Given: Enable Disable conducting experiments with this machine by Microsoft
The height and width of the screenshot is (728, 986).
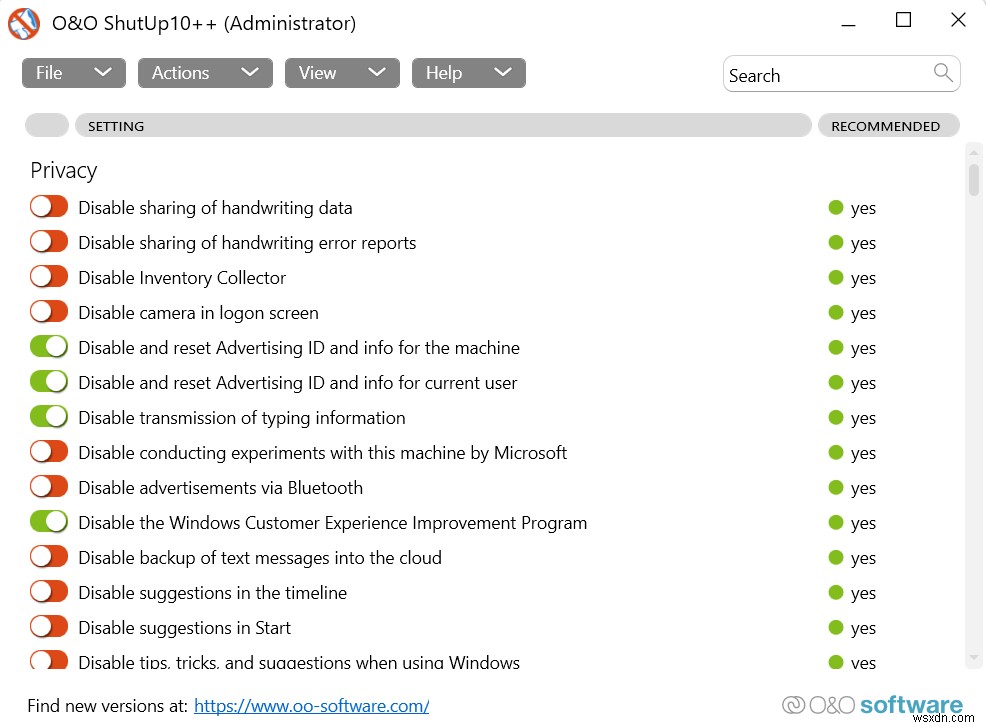Looking at the screenshot, I should pyautogui.click(x=48, y=451).
